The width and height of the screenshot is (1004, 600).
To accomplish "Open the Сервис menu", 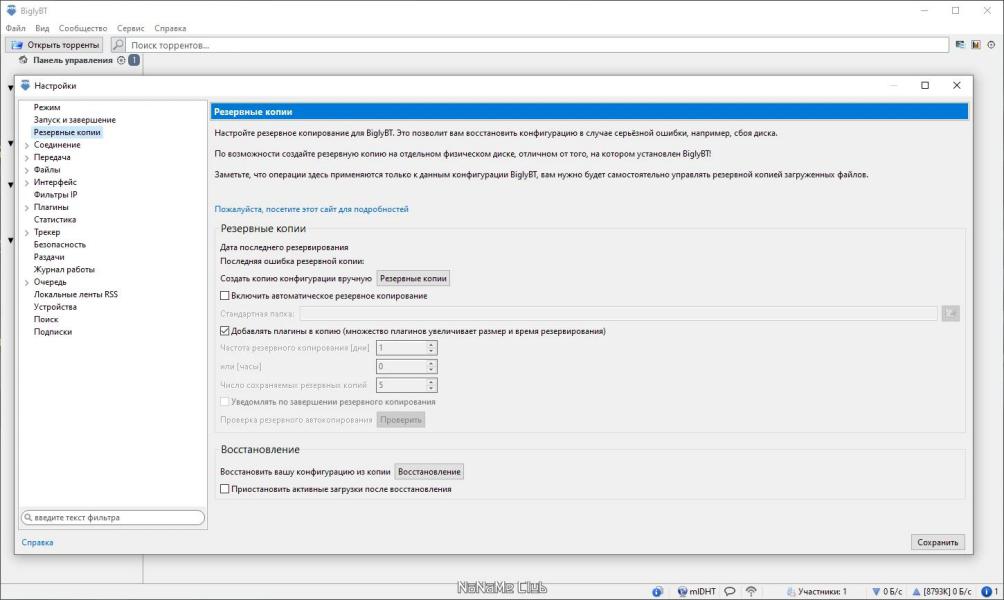I will pyautogui.click(x=131, y=28).
